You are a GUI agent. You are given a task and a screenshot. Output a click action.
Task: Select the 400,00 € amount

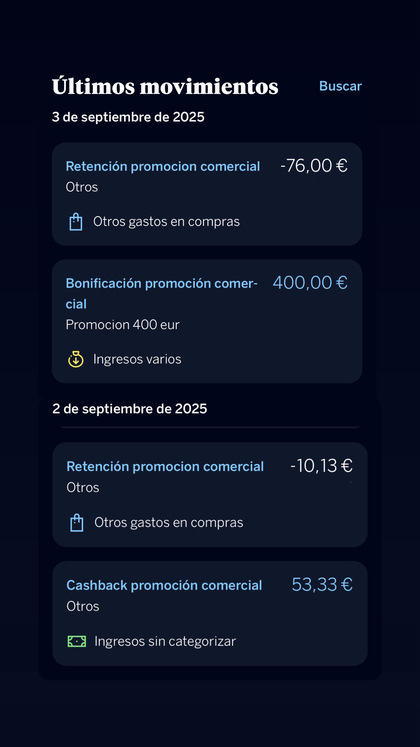310,283
